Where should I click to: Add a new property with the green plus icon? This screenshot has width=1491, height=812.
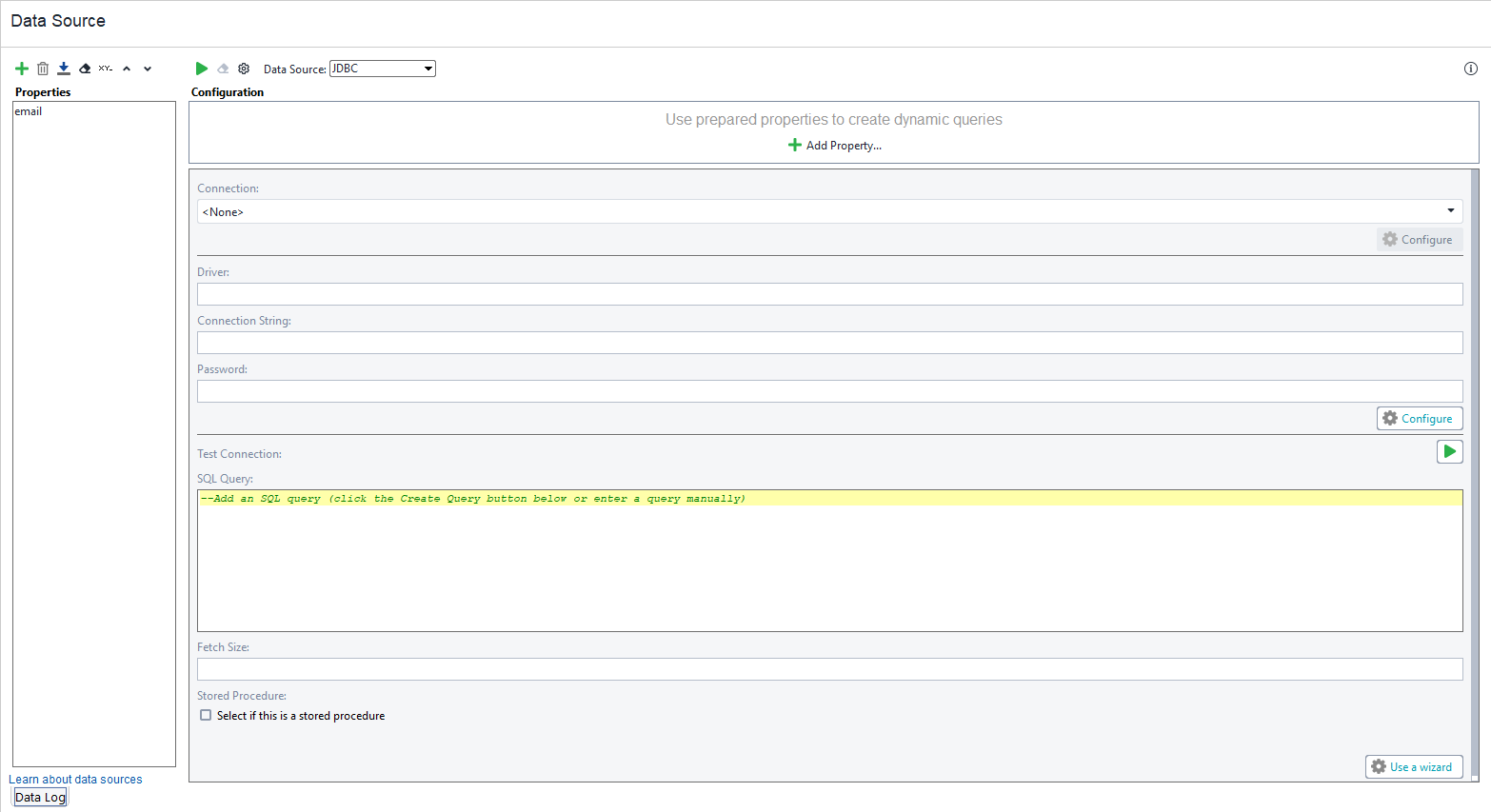pos(21,68)
